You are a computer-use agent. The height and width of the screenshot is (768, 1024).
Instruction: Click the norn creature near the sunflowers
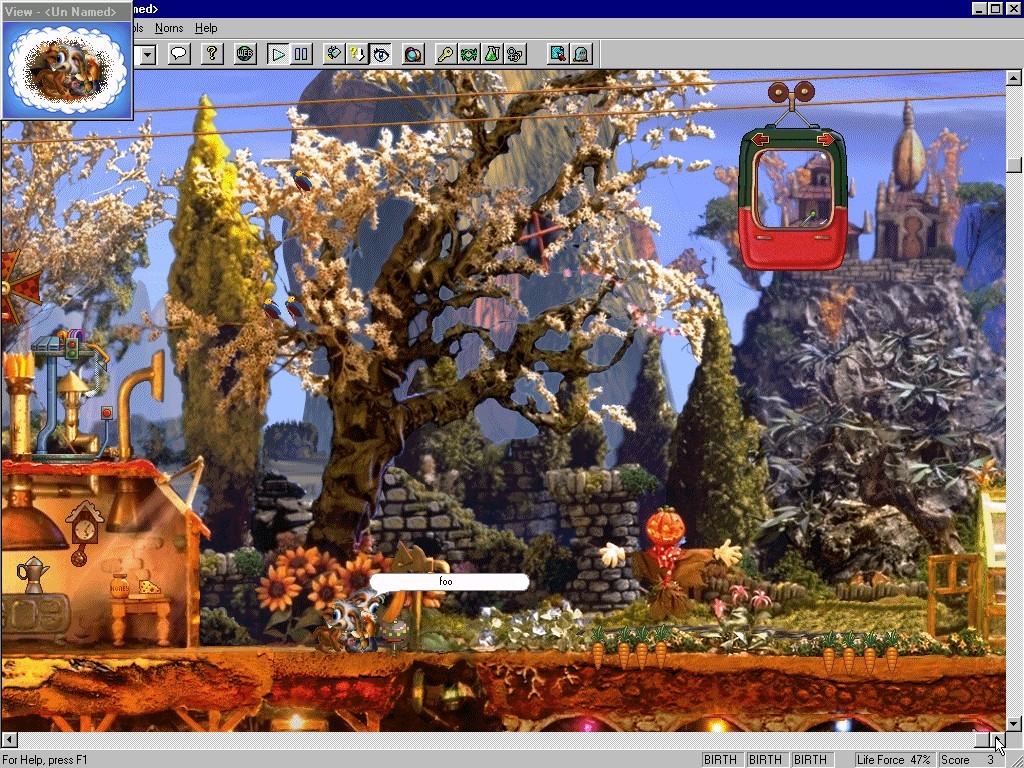[349, 622]
